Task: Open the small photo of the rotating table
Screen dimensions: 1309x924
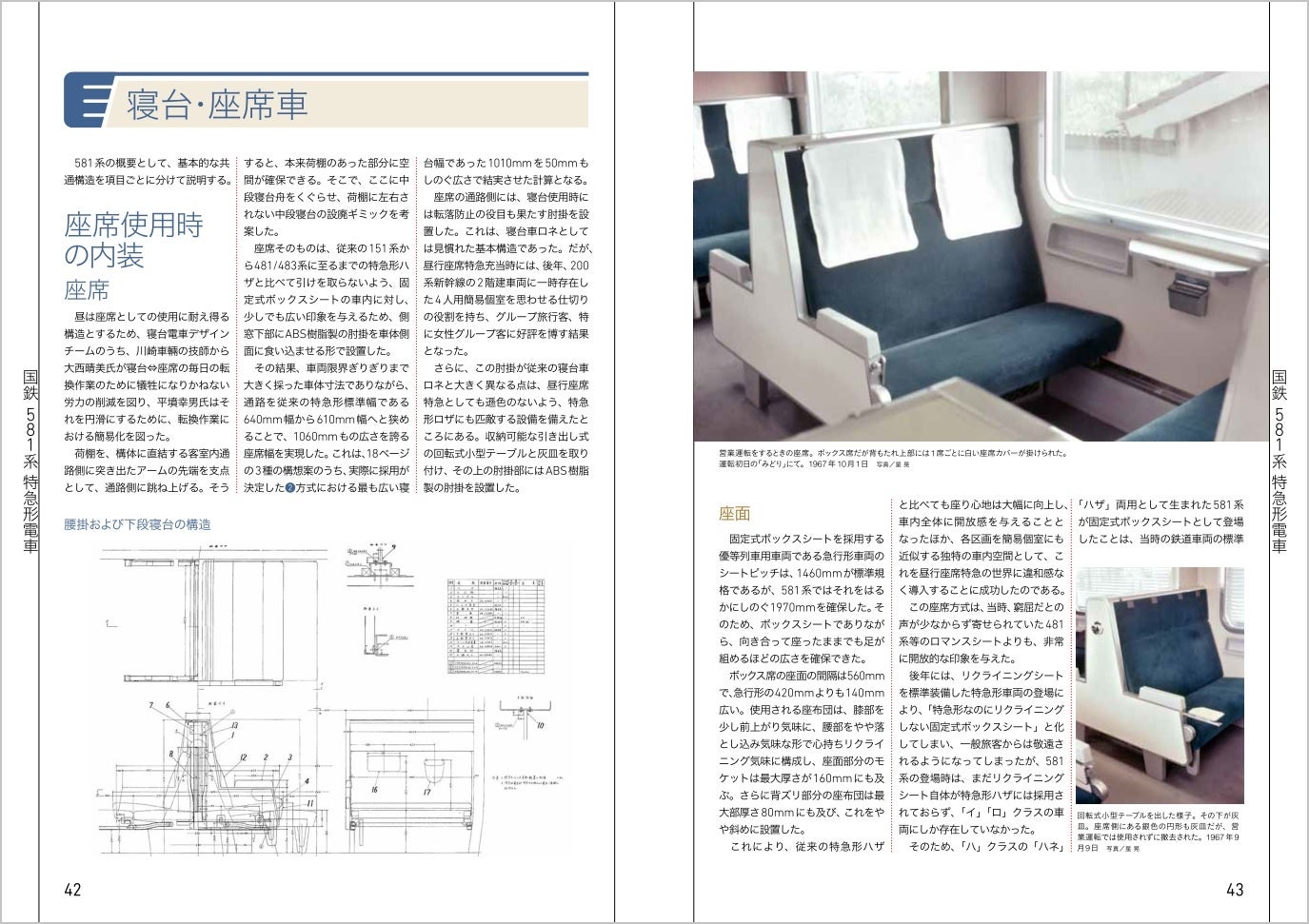Action: (x=1160, y=686)
